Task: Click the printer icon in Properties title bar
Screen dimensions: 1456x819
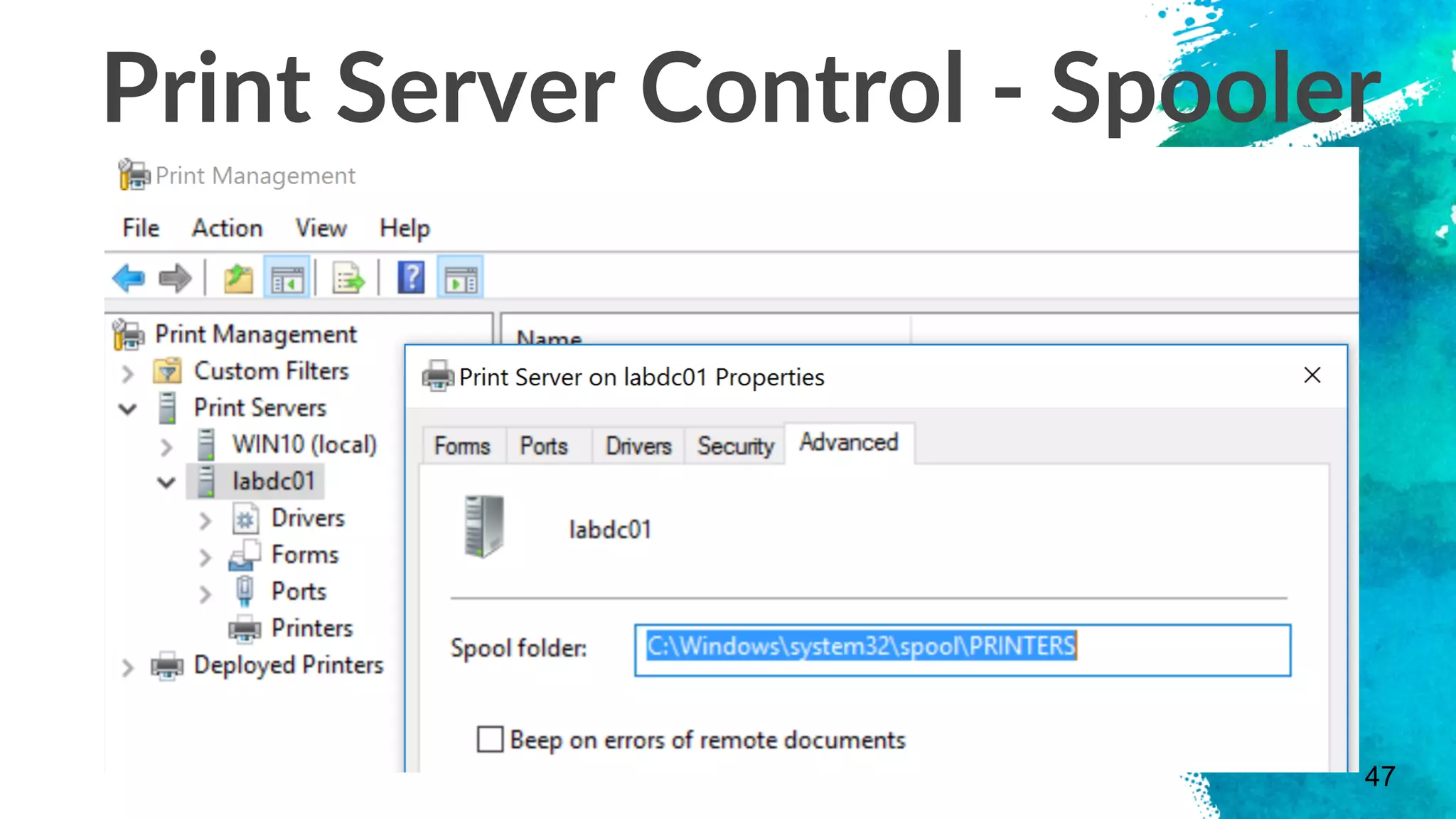Action: (438, 376)
